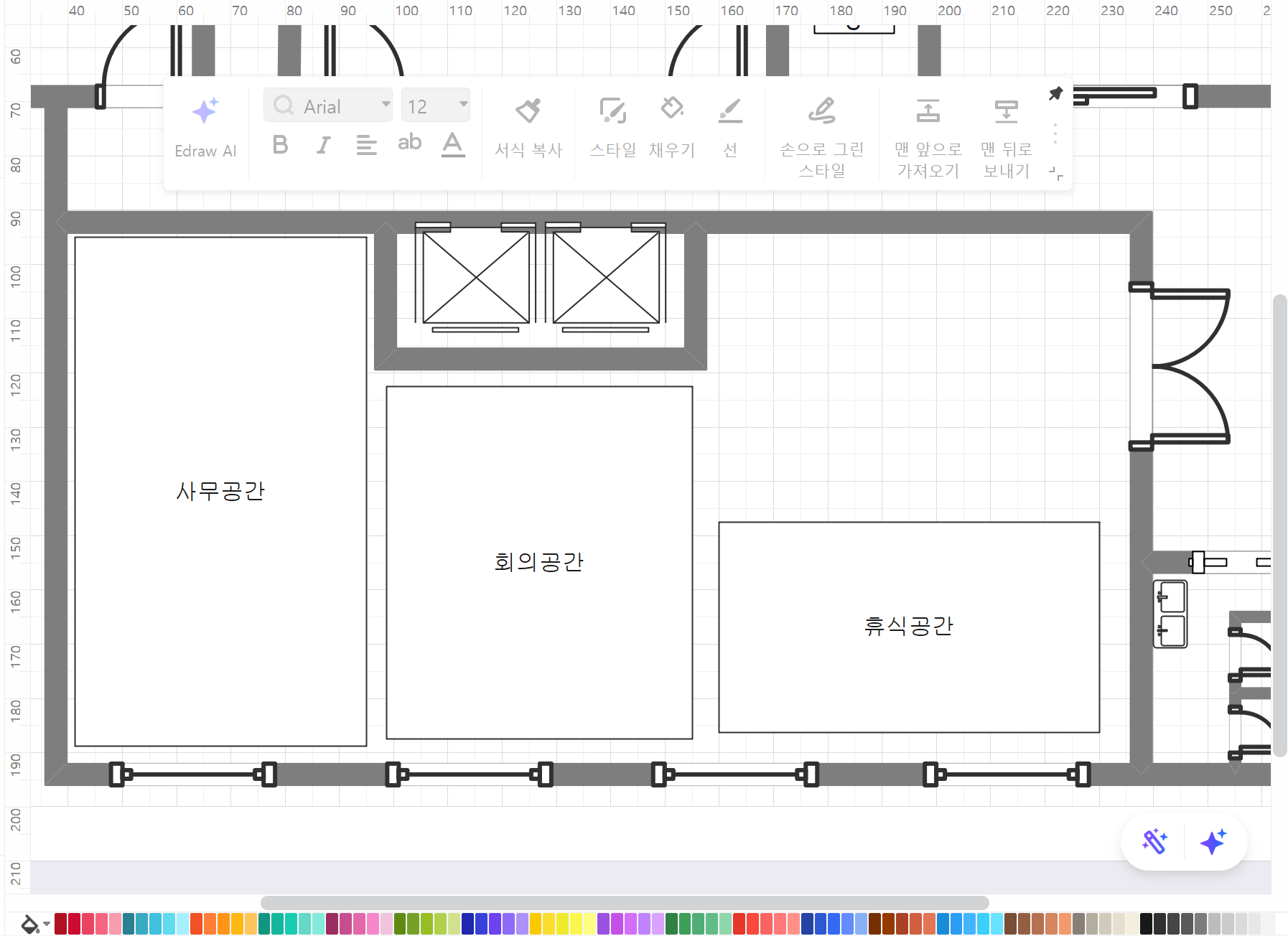
Task: Select the 사무공간 room label
Action: coord(220,491)
